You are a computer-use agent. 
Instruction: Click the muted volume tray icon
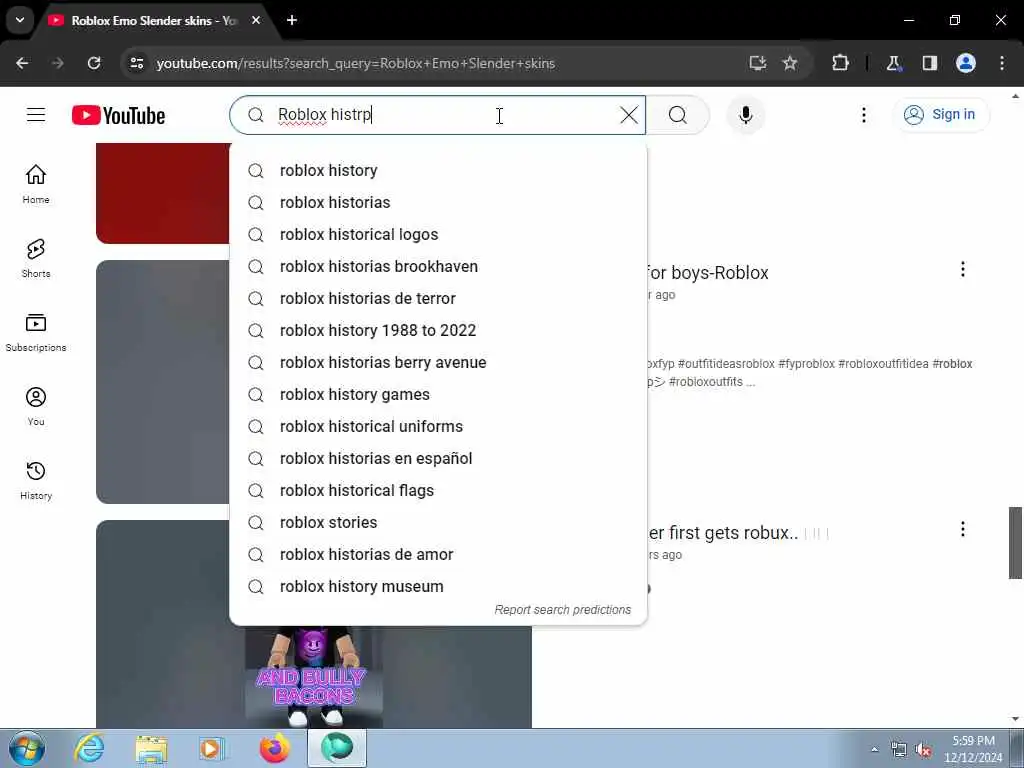point(923,750)
